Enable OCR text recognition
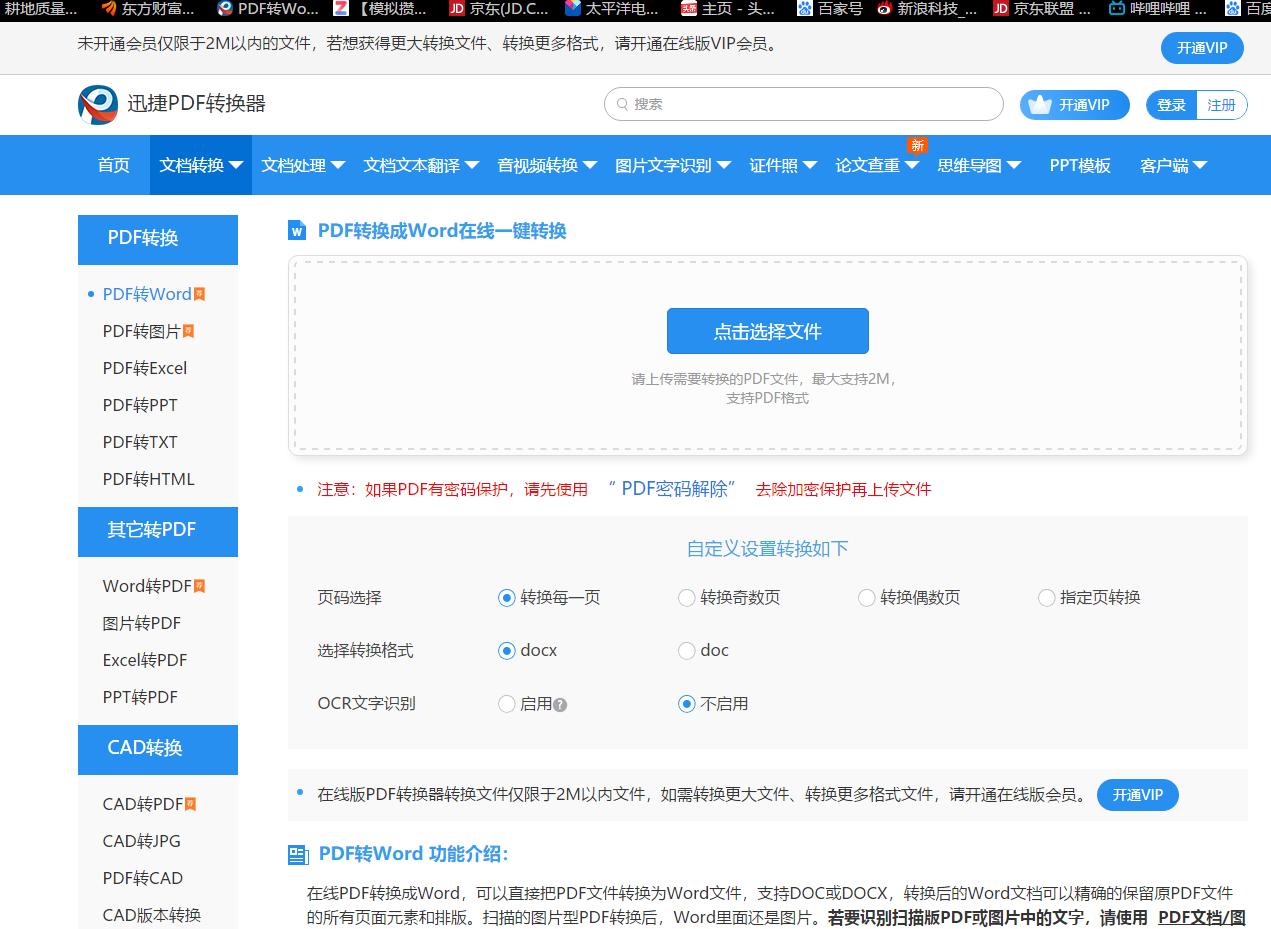The width and height of the screenshot is (1271, 929). click(x=506, y=704)
